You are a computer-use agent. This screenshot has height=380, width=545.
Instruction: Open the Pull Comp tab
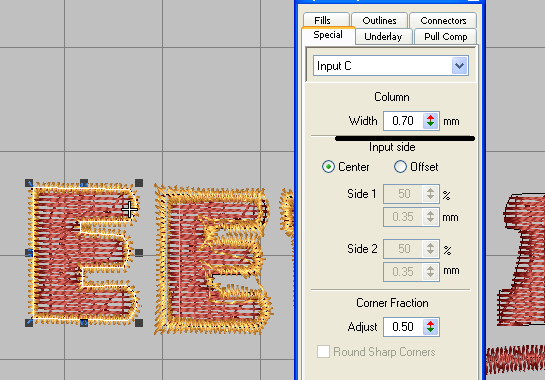pyautogui.click(x=445, y=37)
